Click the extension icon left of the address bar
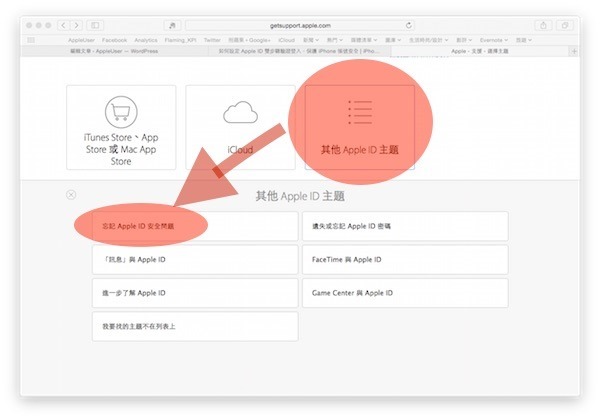Image resolution: width=600 pixels, height=420 pixels. pos(173,25)
